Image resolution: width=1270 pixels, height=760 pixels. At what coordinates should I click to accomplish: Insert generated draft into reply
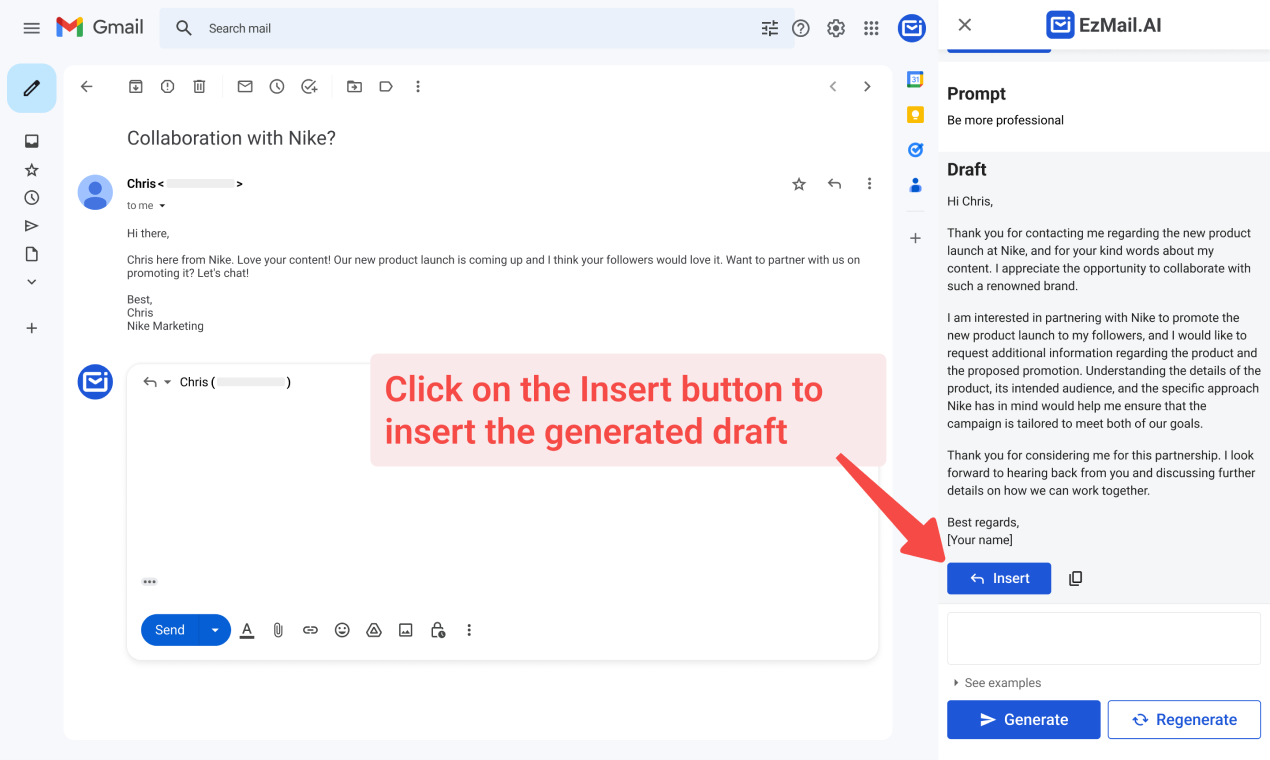[x=999, y=578]
